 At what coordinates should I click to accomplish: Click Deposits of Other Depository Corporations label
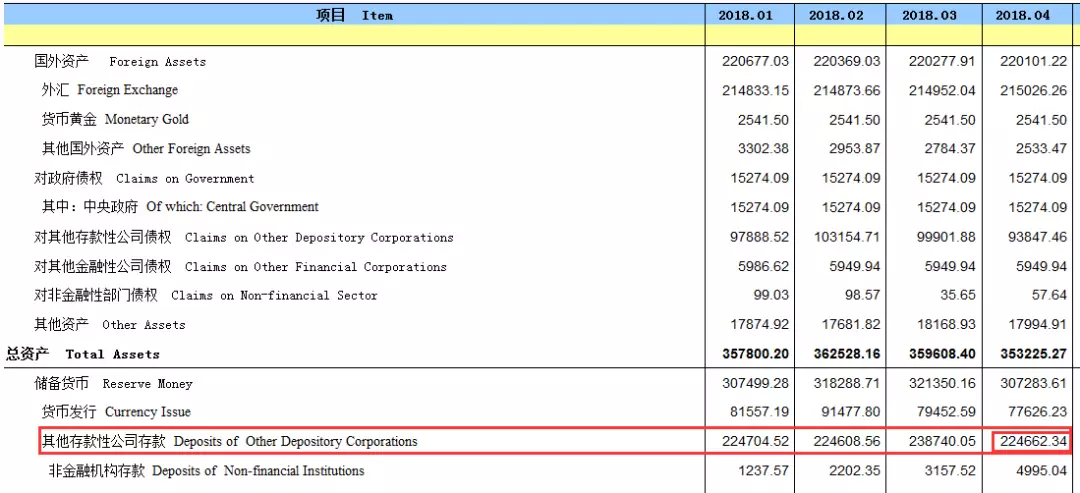click(229, 441)
